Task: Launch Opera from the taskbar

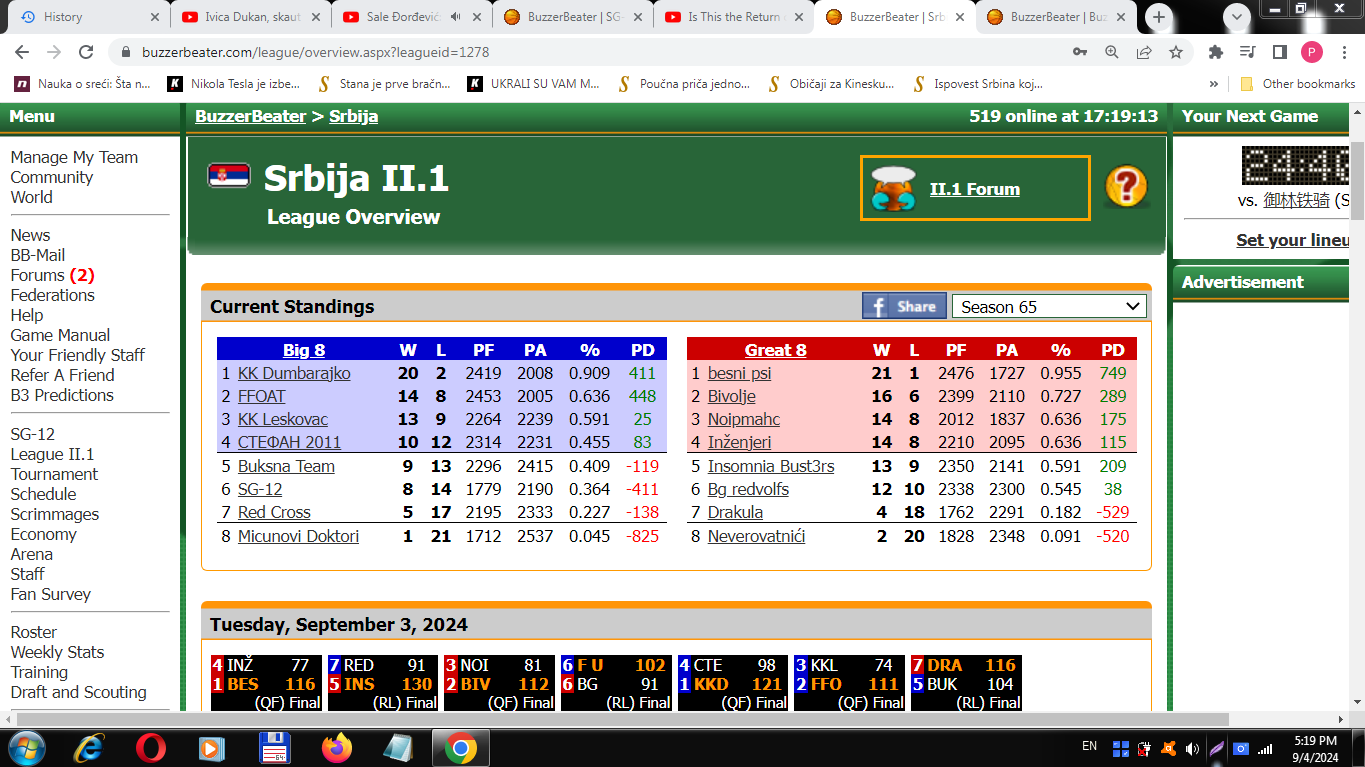Action: (151, 747)
